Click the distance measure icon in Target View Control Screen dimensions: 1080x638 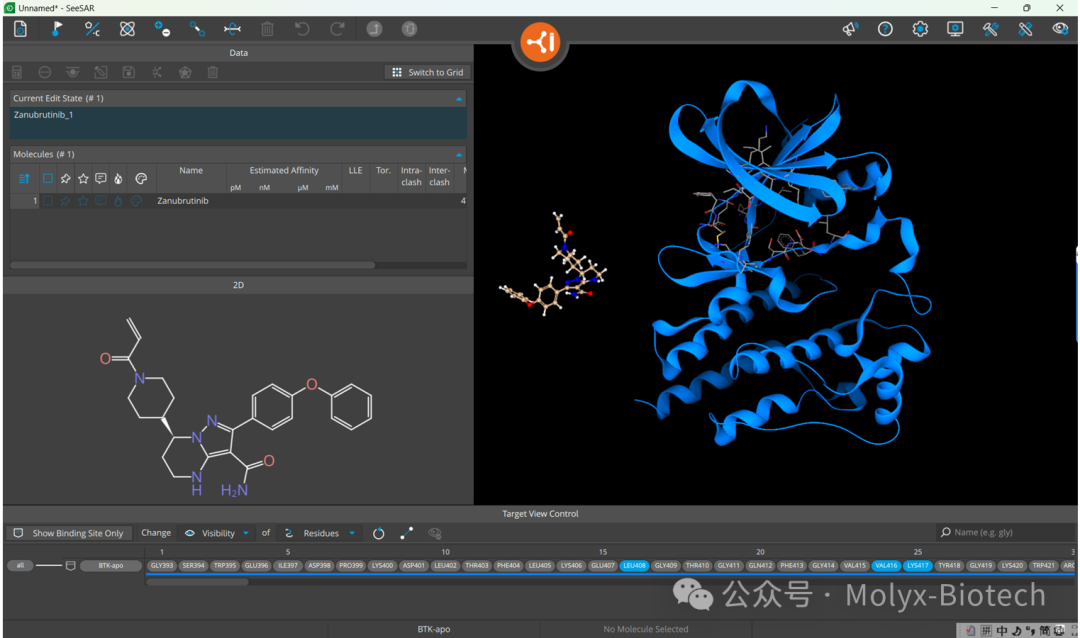(x=406, y=533)
